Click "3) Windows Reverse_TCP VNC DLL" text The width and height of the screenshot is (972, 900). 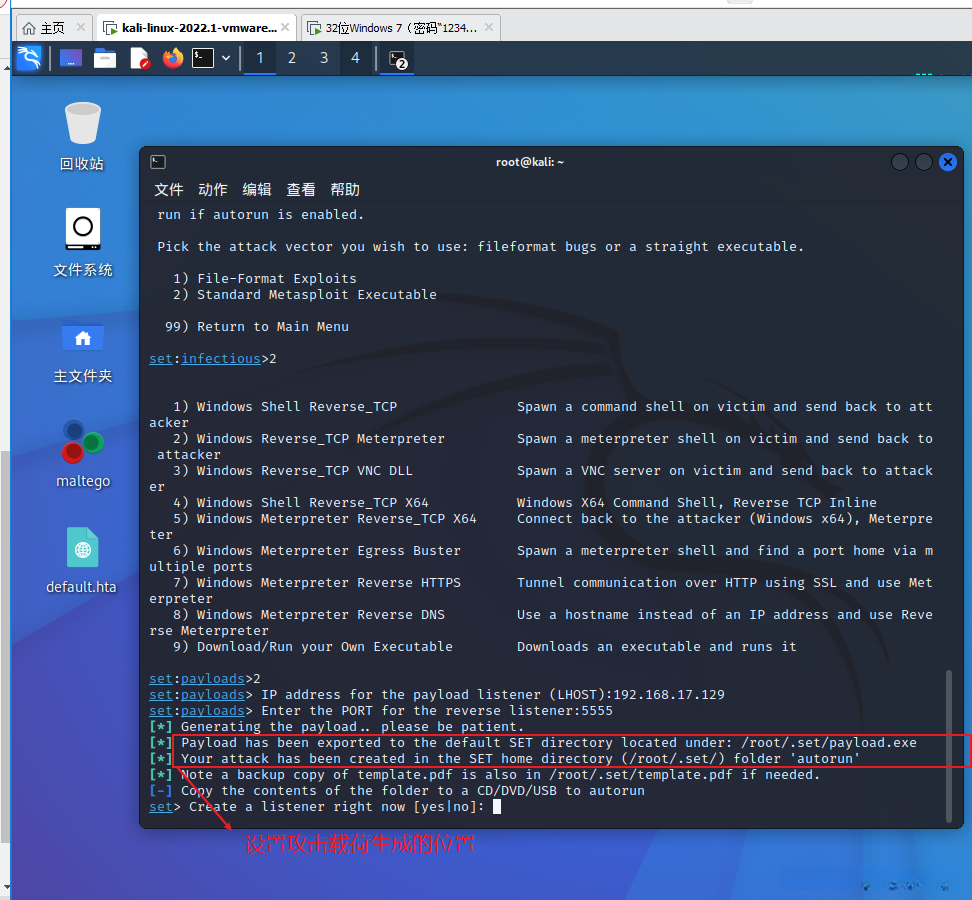point(293,471)
